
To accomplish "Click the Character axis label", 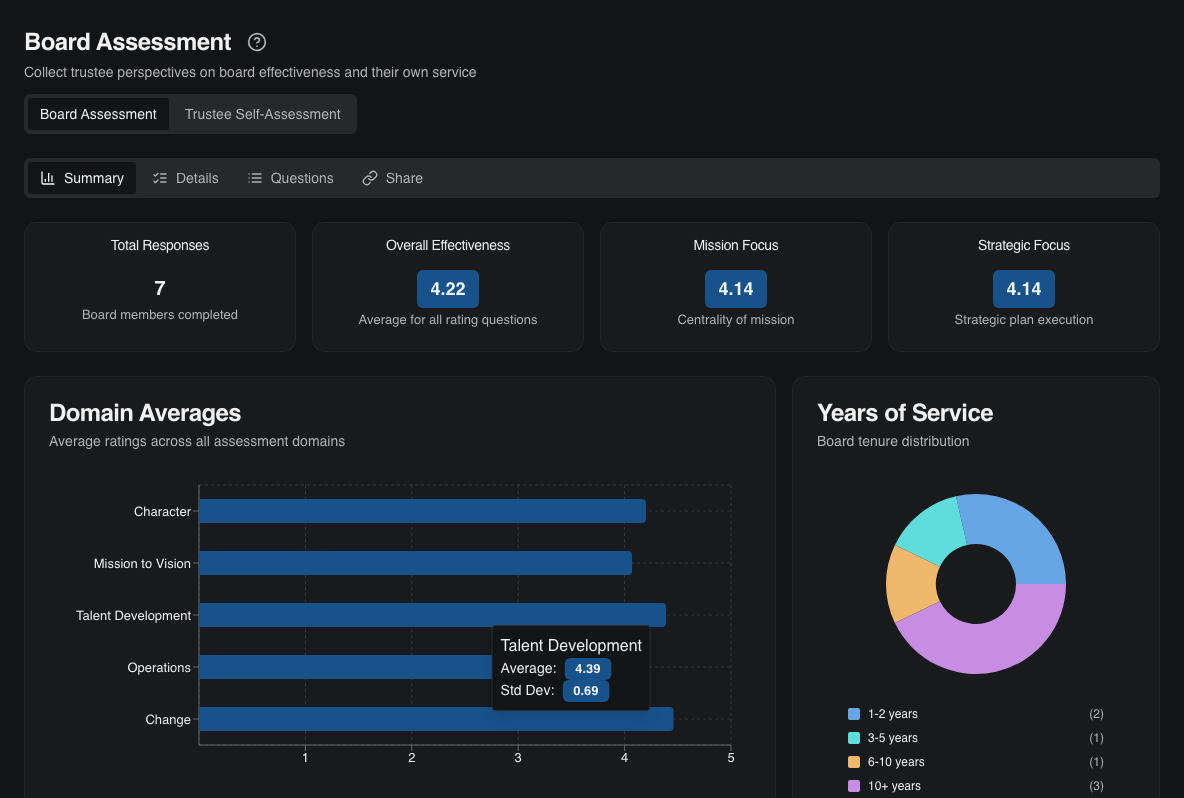I will (x=162, y=512).
